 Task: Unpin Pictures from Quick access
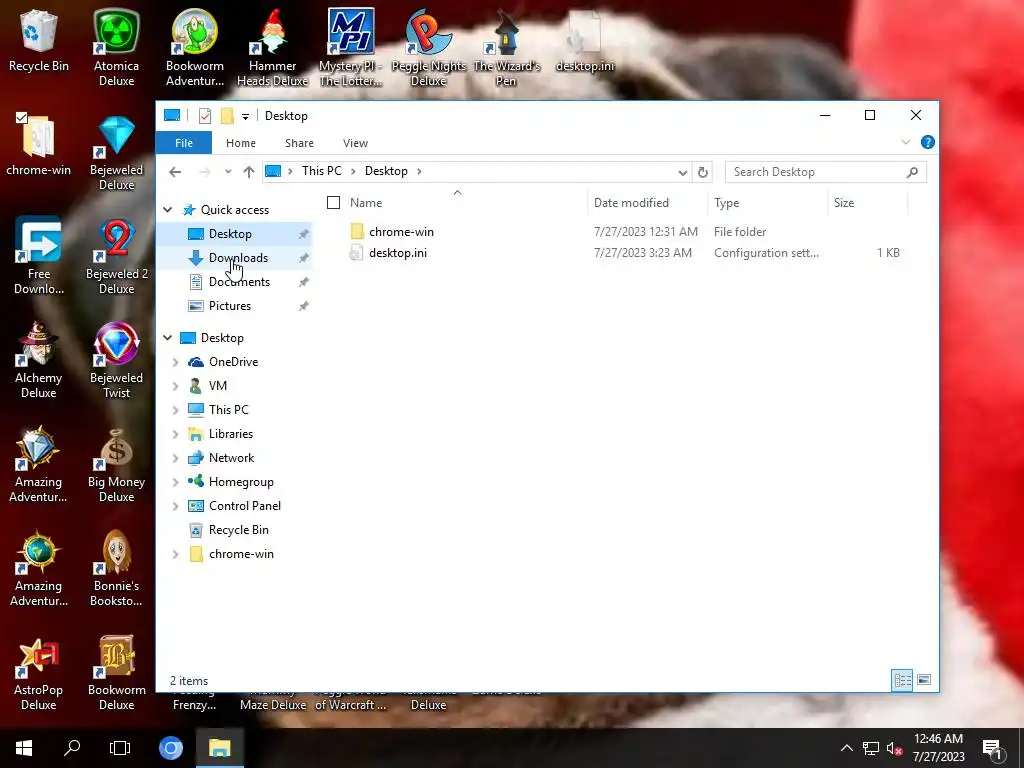click(x=303, y=306)
